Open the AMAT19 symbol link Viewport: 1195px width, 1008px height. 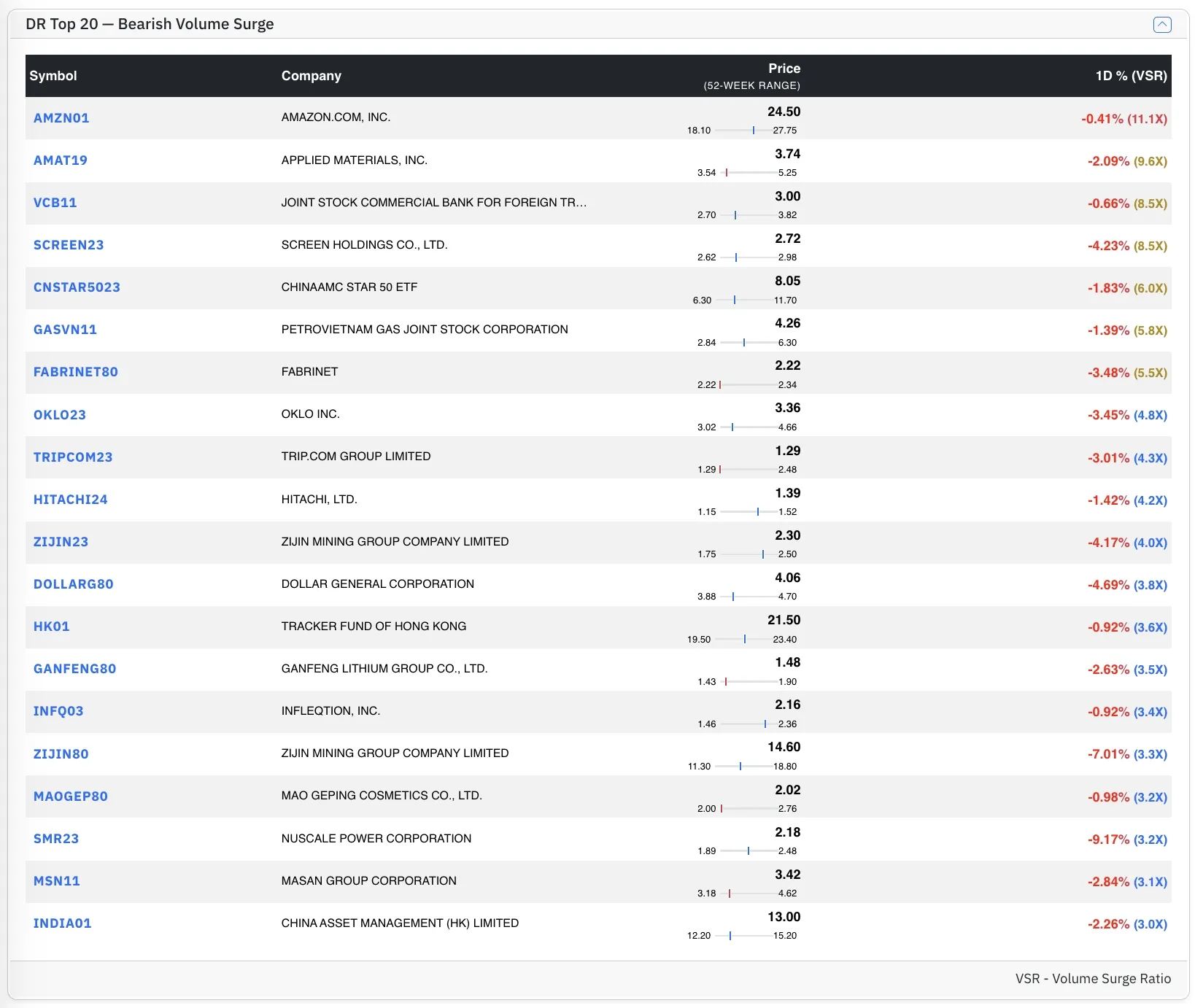tap(61, 160)
